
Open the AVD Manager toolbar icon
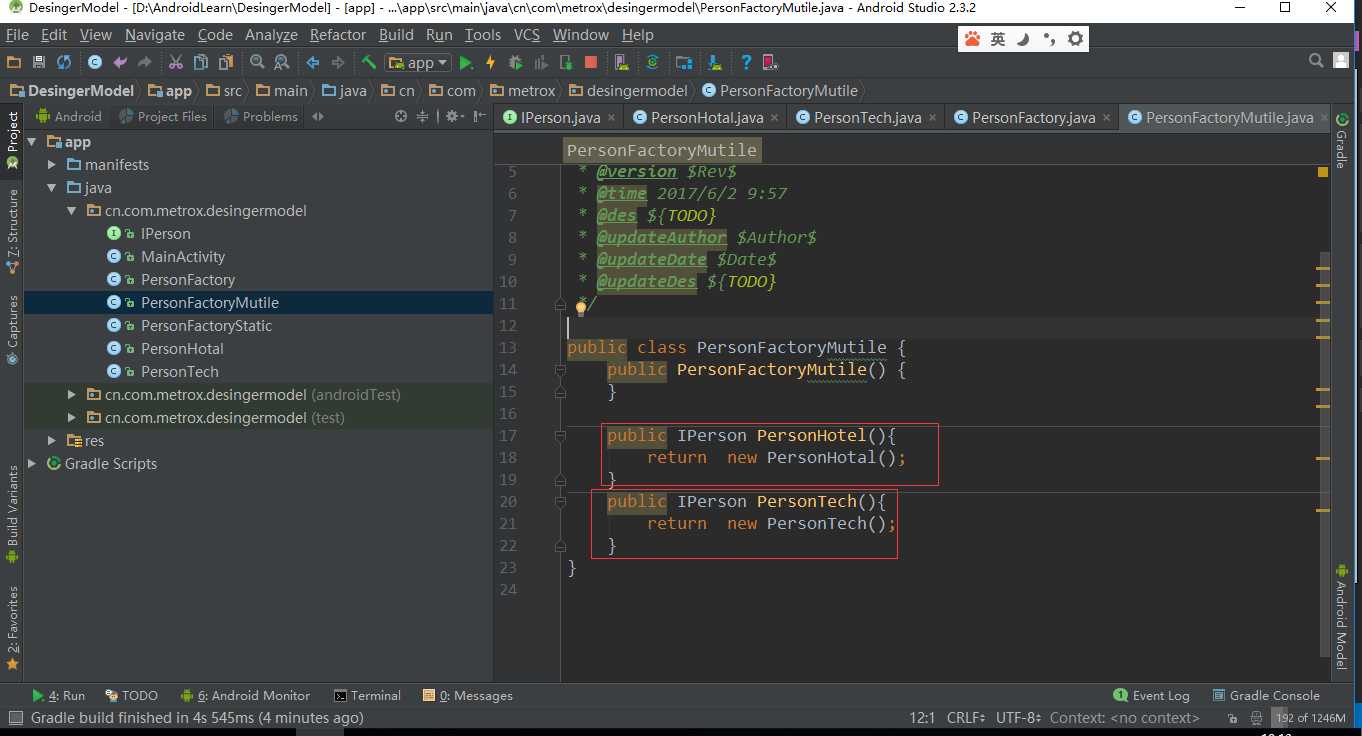tap(622, 62)
